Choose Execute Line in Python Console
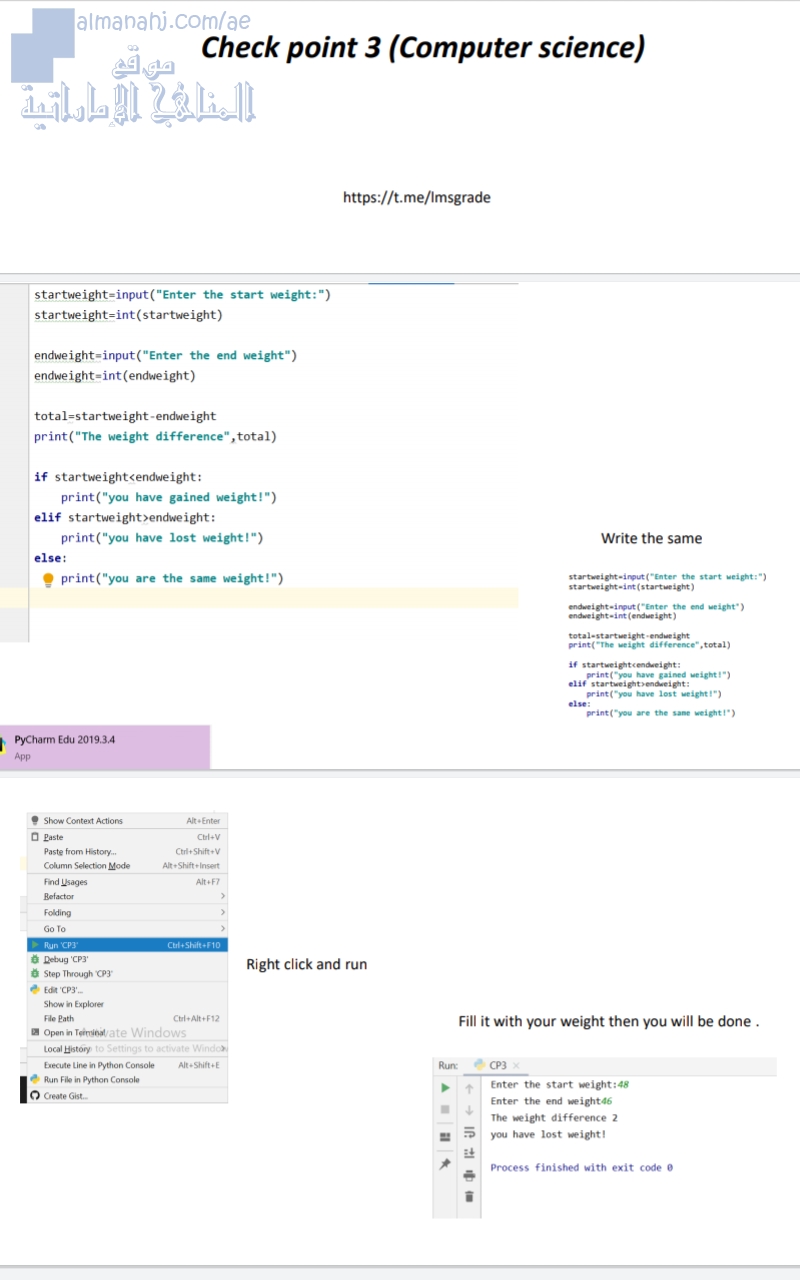 click(x=127, y=1066)
